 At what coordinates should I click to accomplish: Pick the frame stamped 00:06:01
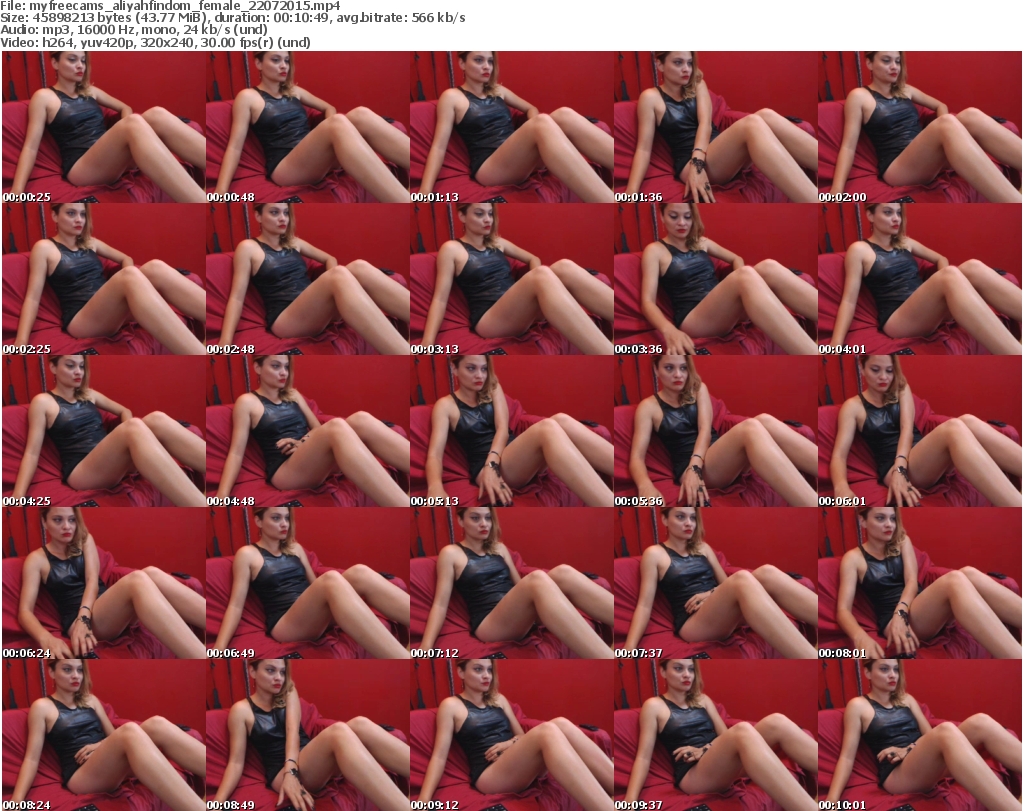pos(920,432)
